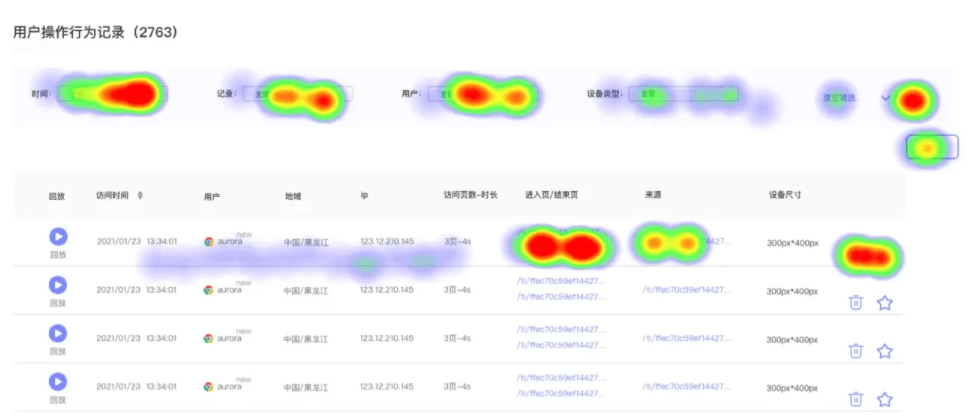Viewport: 967px width, 416px height.
Task: Open the 用户 filter dropdown
Action: (482, 94)
